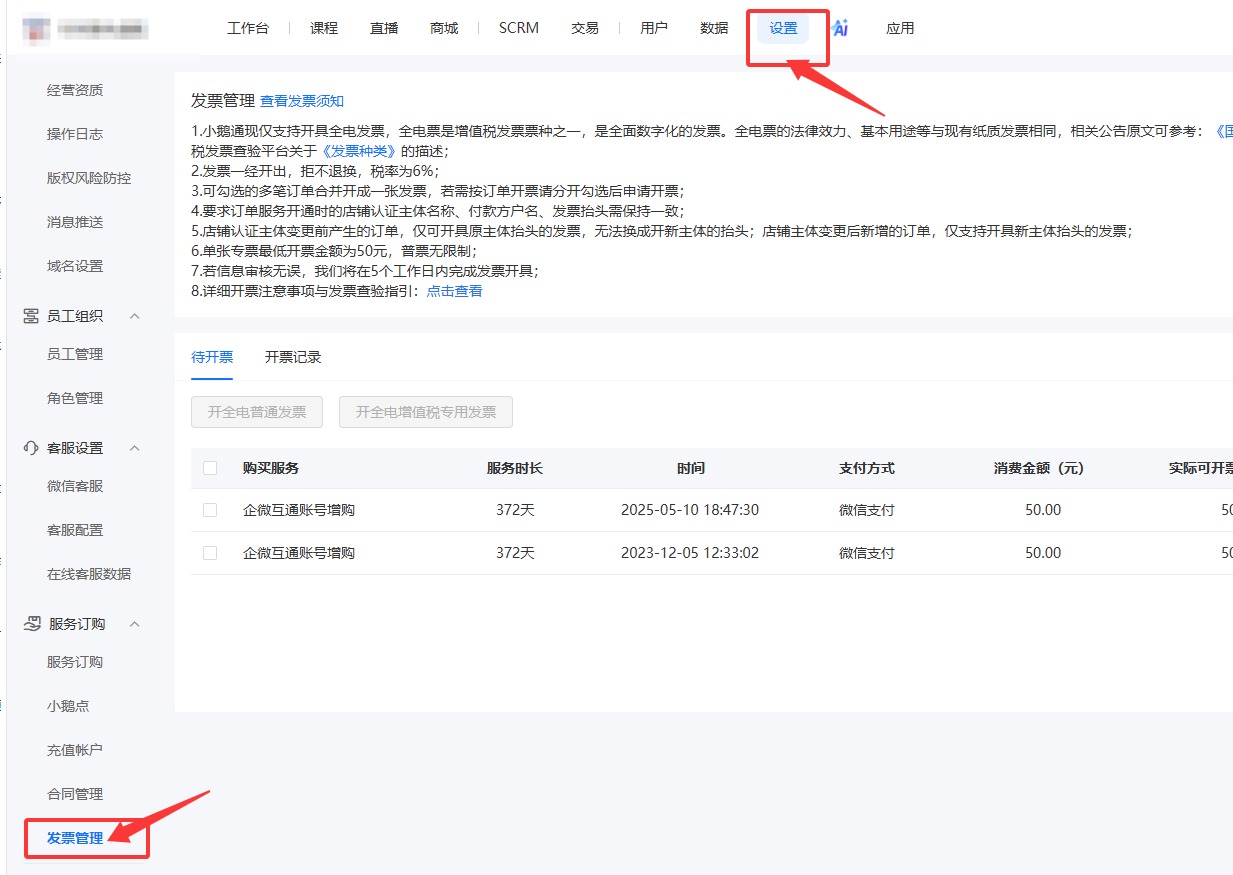Go to 操作日志 in sidebar
This screenshot has width=1233, height=875.
coord(75,134)
